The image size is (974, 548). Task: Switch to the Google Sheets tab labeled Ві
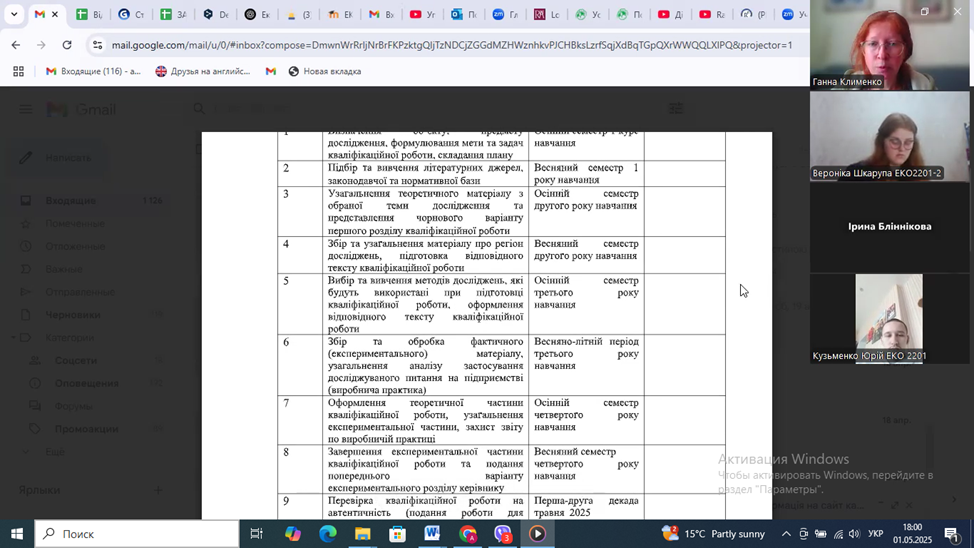(x=89, y=14)
